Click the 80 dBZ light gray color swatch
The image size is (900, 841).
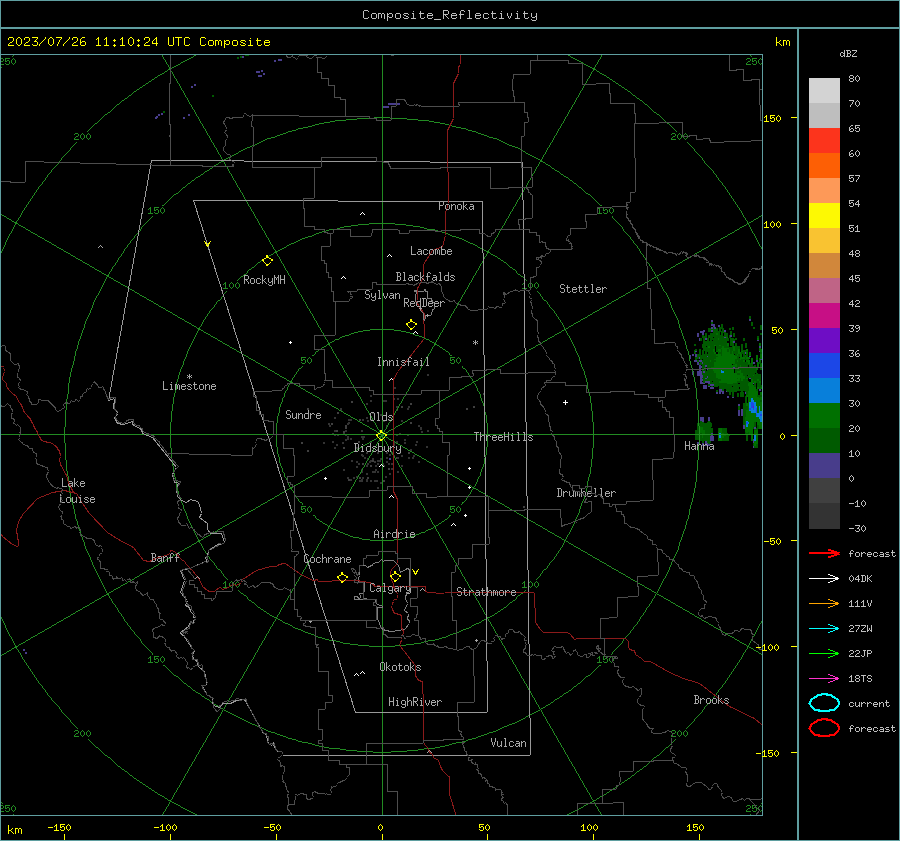tap(824, 91)
